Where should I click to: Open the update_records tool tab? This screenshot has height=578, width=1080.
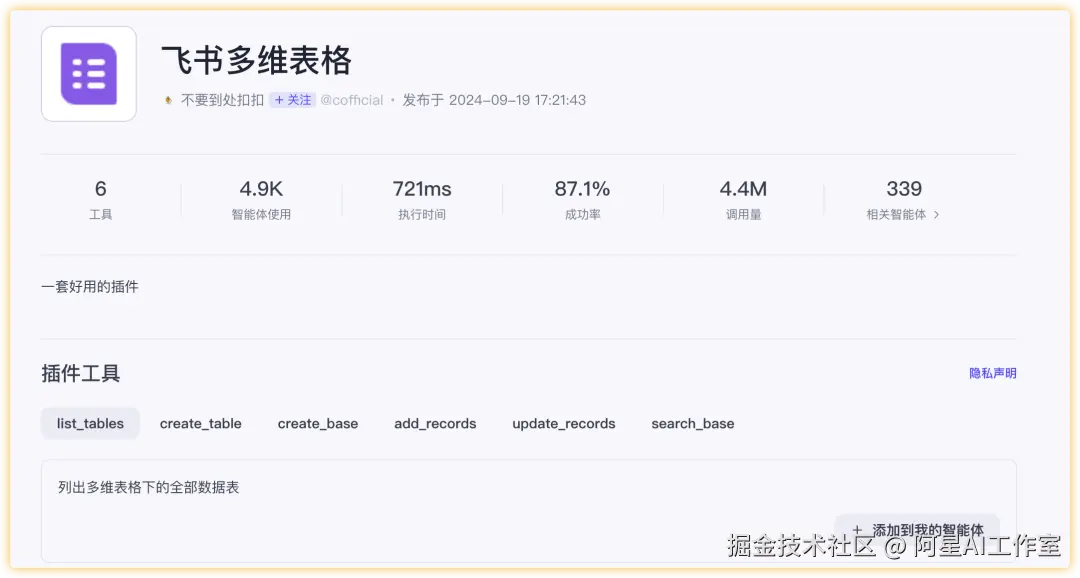point(563,424)
